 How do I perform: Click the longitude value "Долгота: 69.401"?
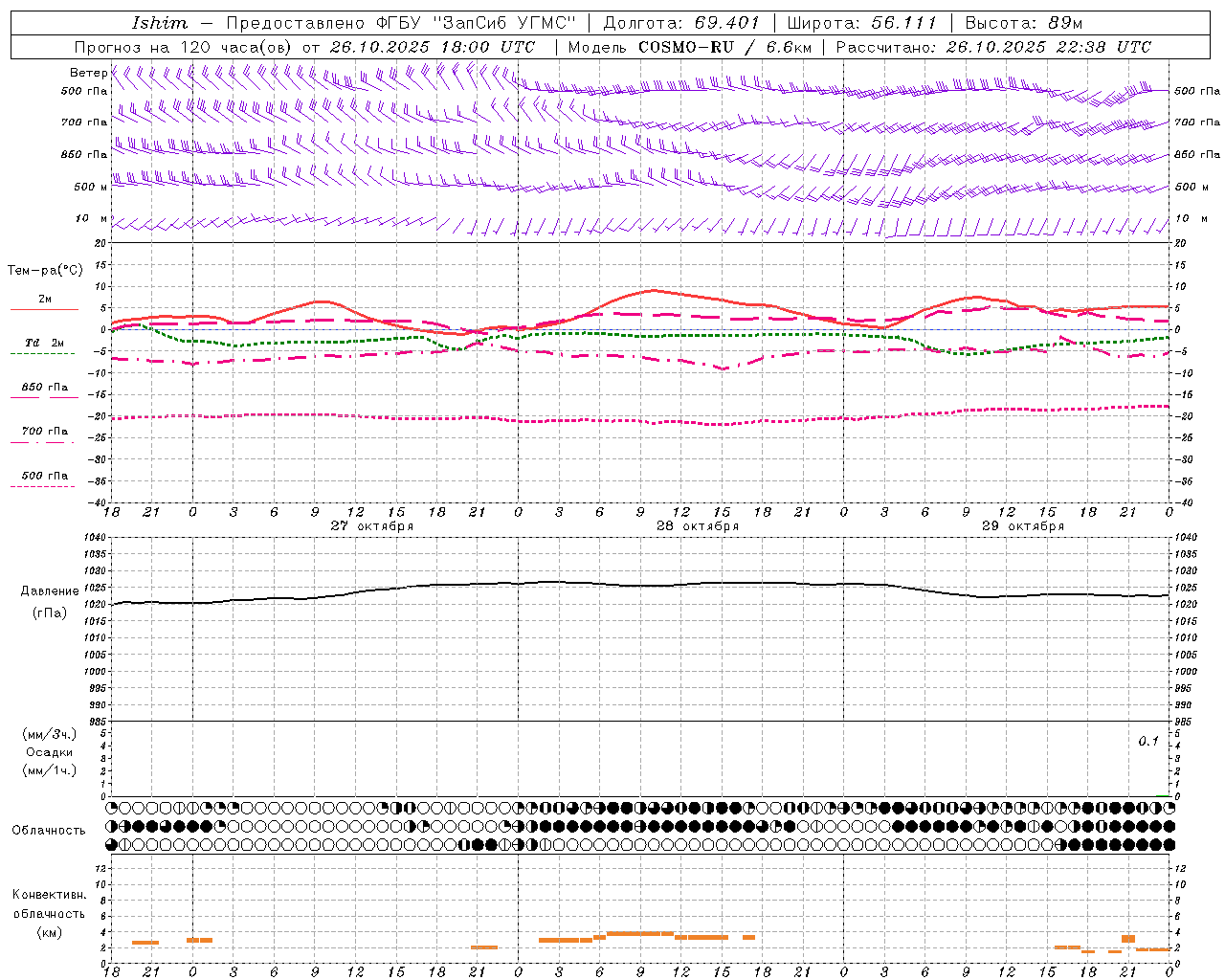click(681, 23)
